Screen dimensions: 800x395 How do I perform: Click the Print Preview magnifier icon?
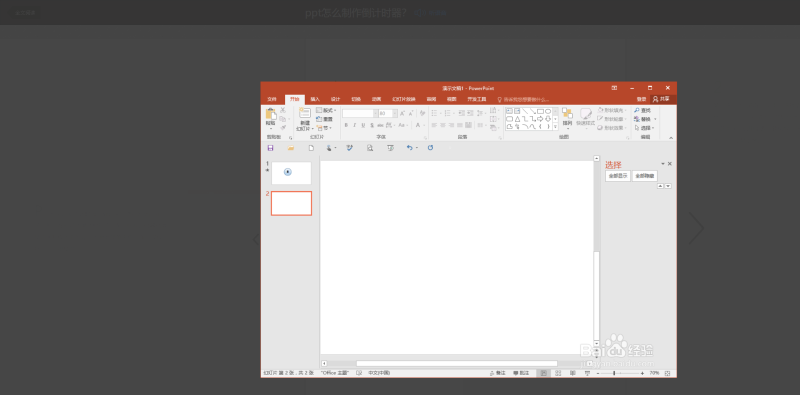370,148
